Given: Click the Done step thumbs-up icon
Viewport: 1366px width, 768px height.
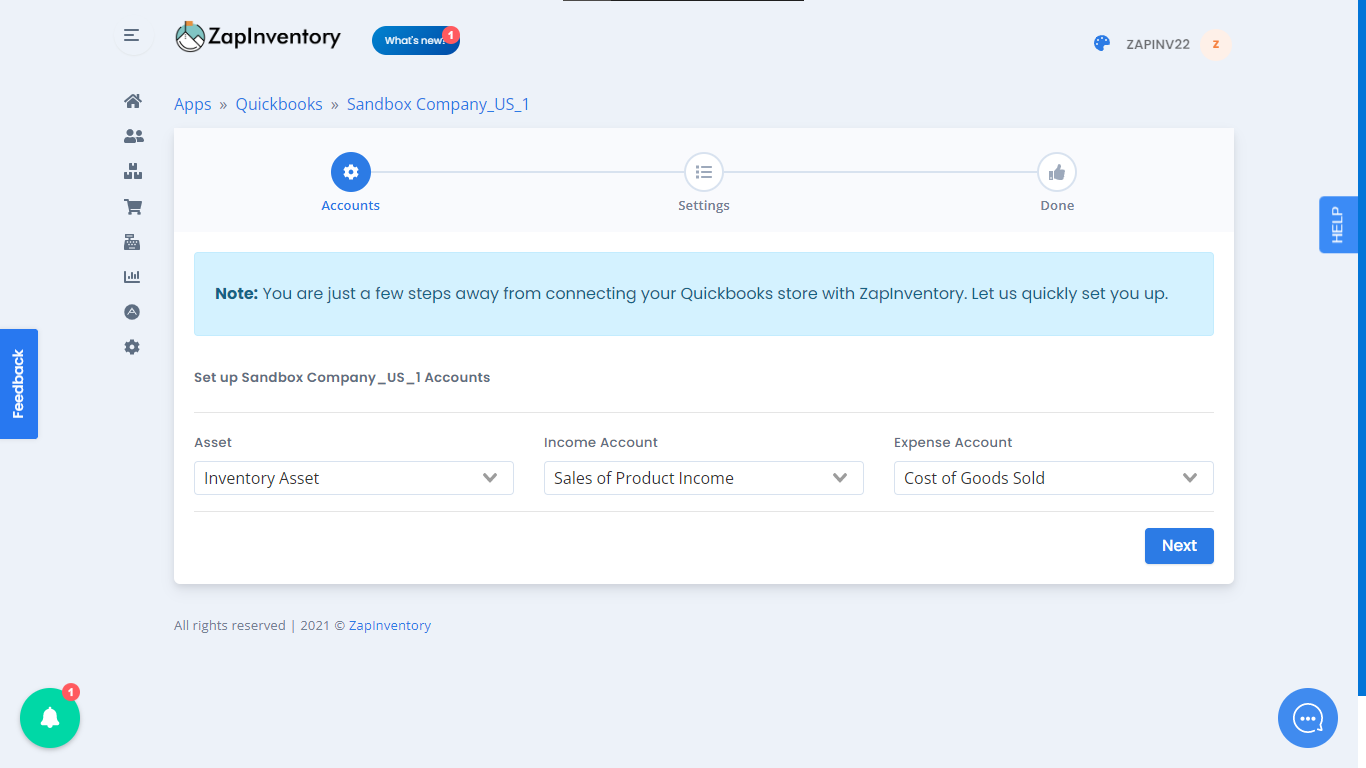Looking at the screenshot, I should [x=1057, y=172].
